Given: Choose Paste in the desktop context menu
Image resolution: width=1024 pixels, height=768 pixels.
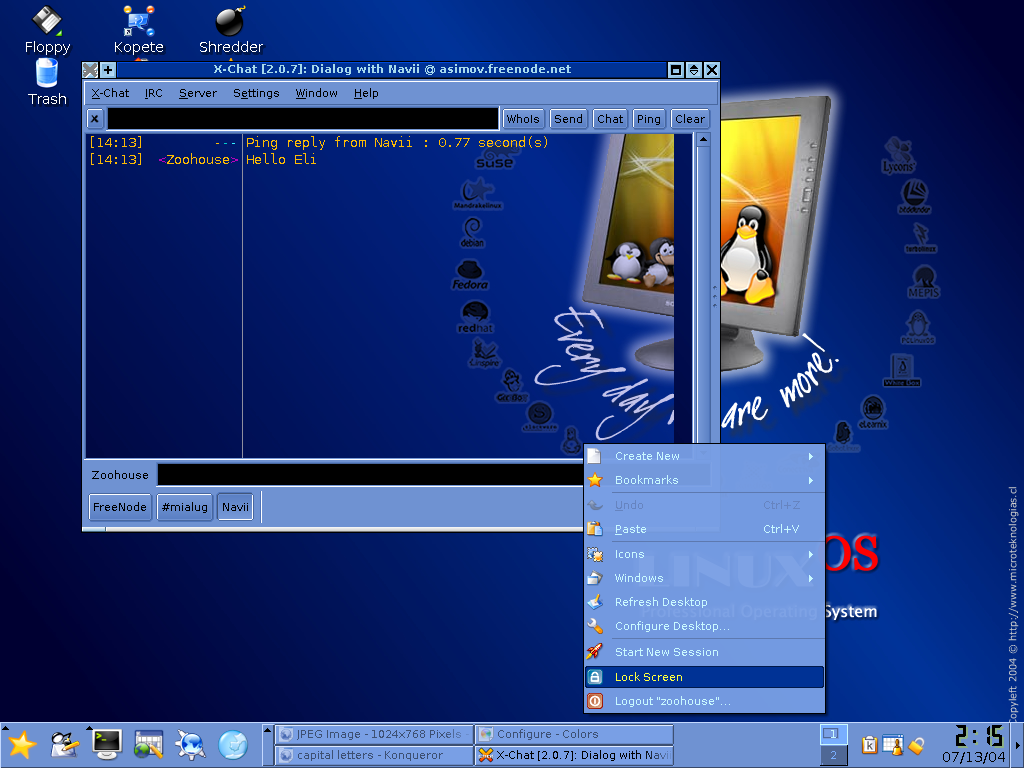Looking at the screenshot, I should [x=705, y=529].
